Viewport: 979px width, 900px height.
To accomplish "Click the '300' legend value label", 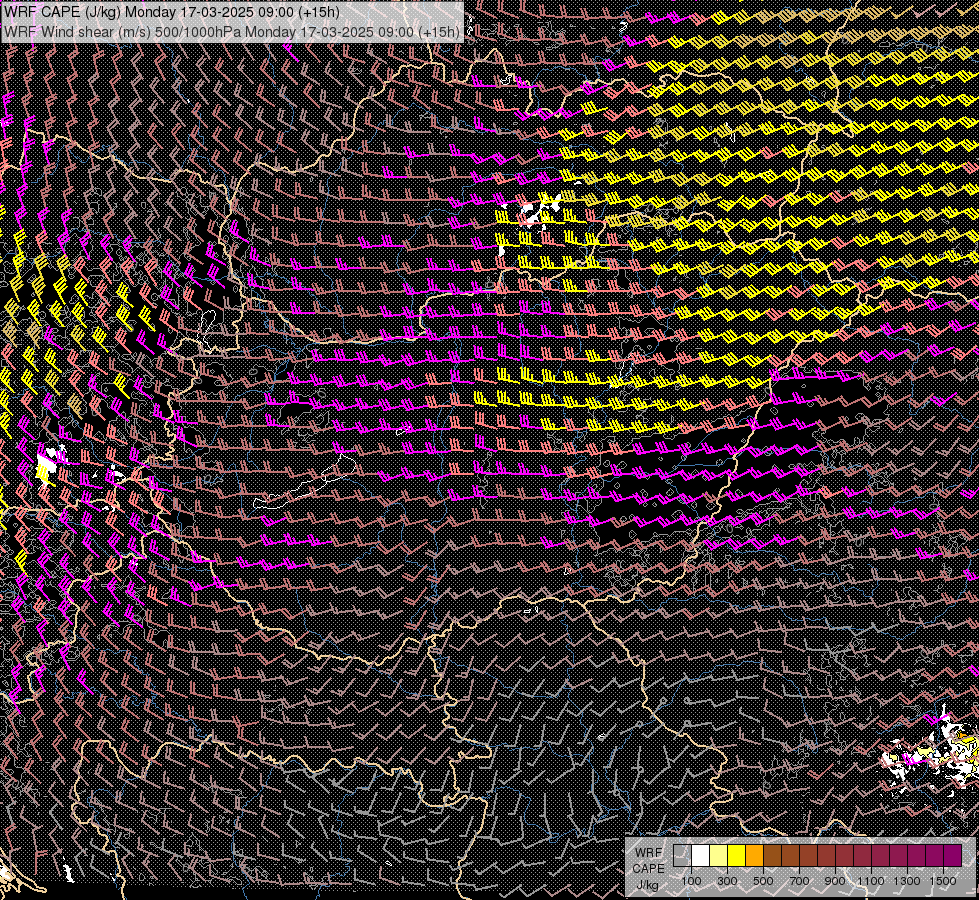I will 727,881.
